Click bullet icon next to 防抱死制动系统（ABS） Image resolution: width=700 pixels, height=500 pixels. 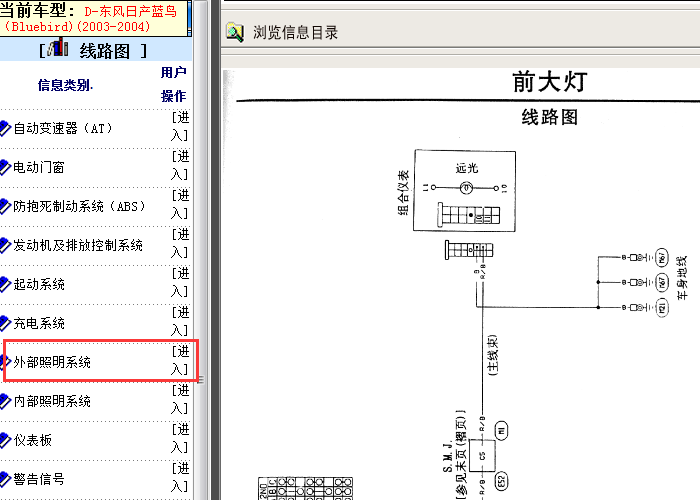click(5, 206)
